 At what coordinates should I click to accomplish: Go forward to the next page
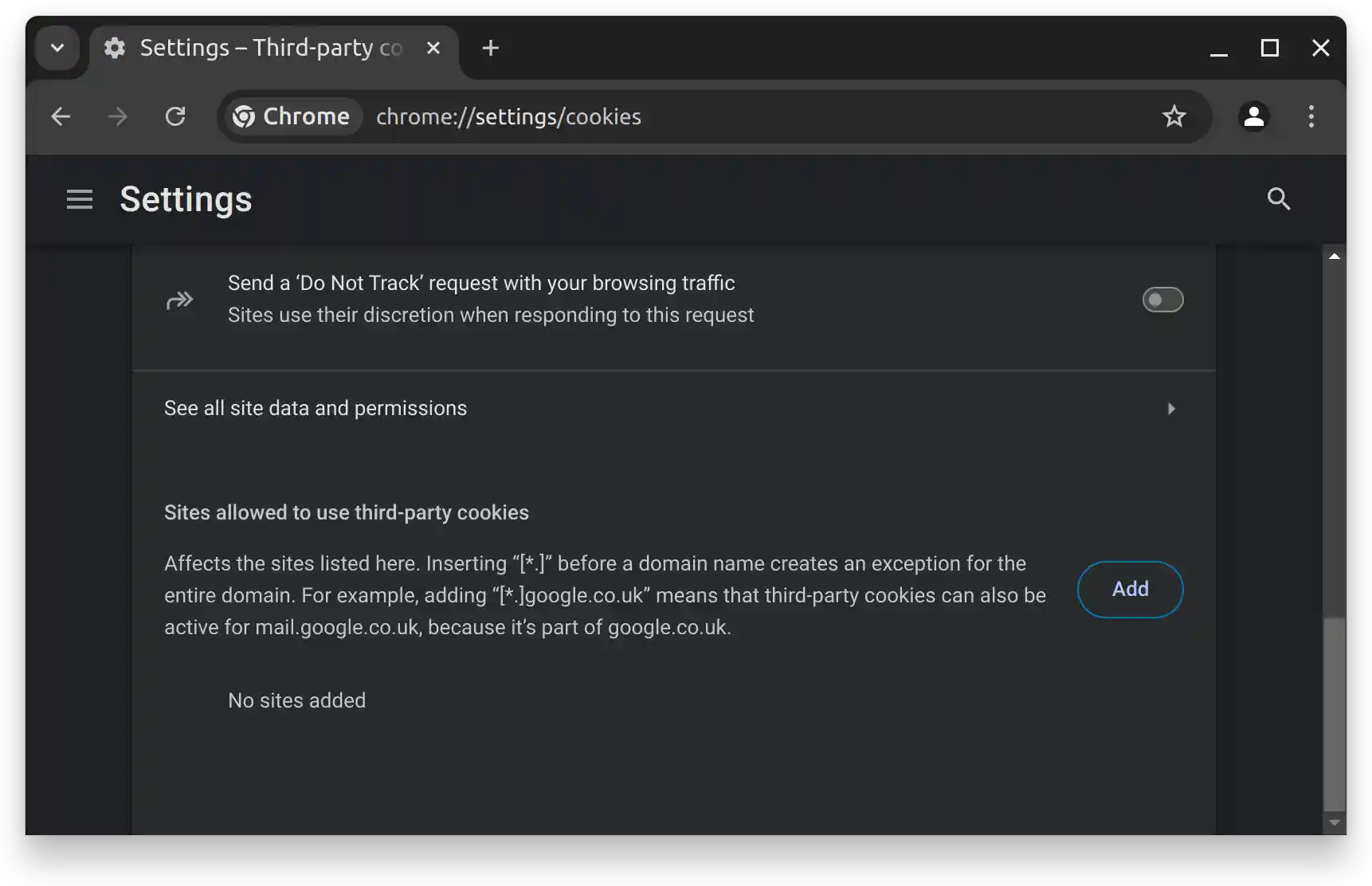pos(117,116)
